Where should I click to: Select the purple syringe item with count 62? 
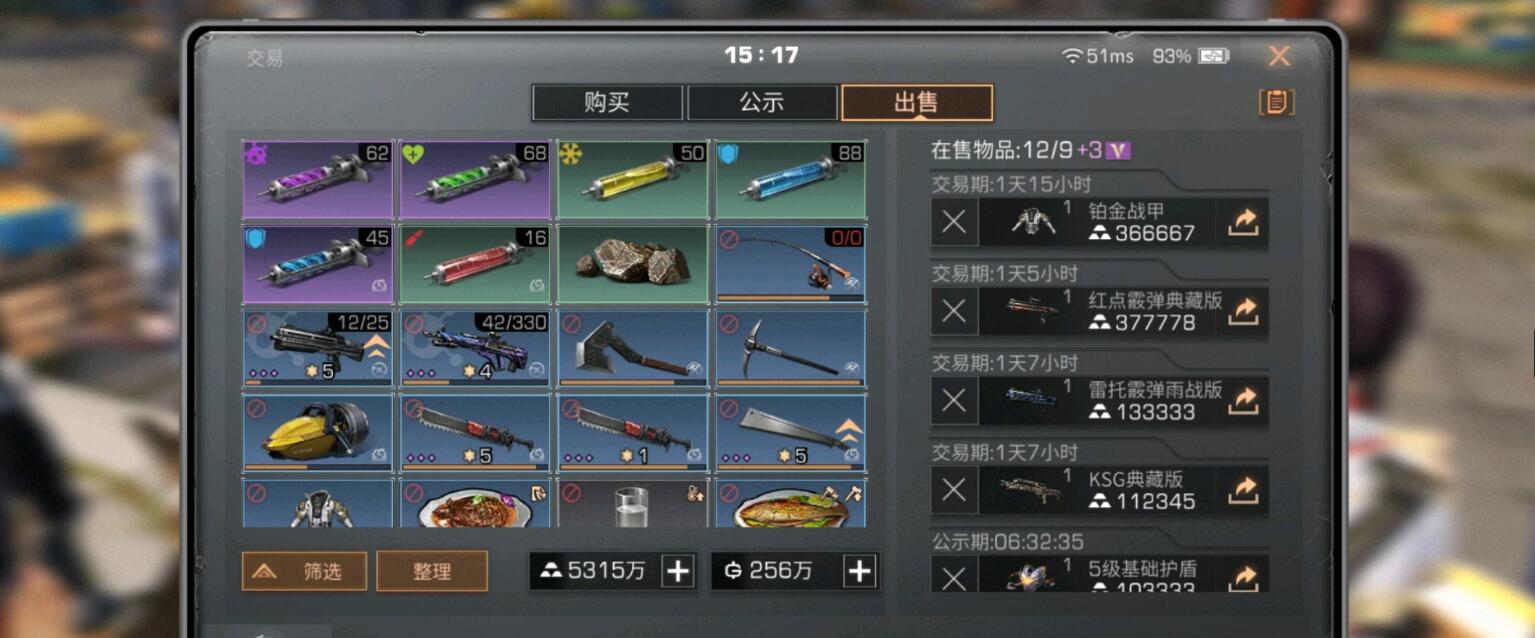(x=316, y=180)
